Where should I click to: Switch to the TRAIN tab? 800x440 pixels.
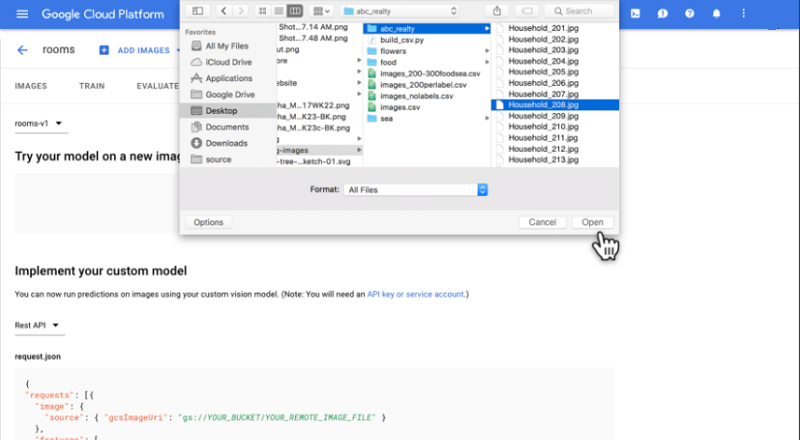92,86
